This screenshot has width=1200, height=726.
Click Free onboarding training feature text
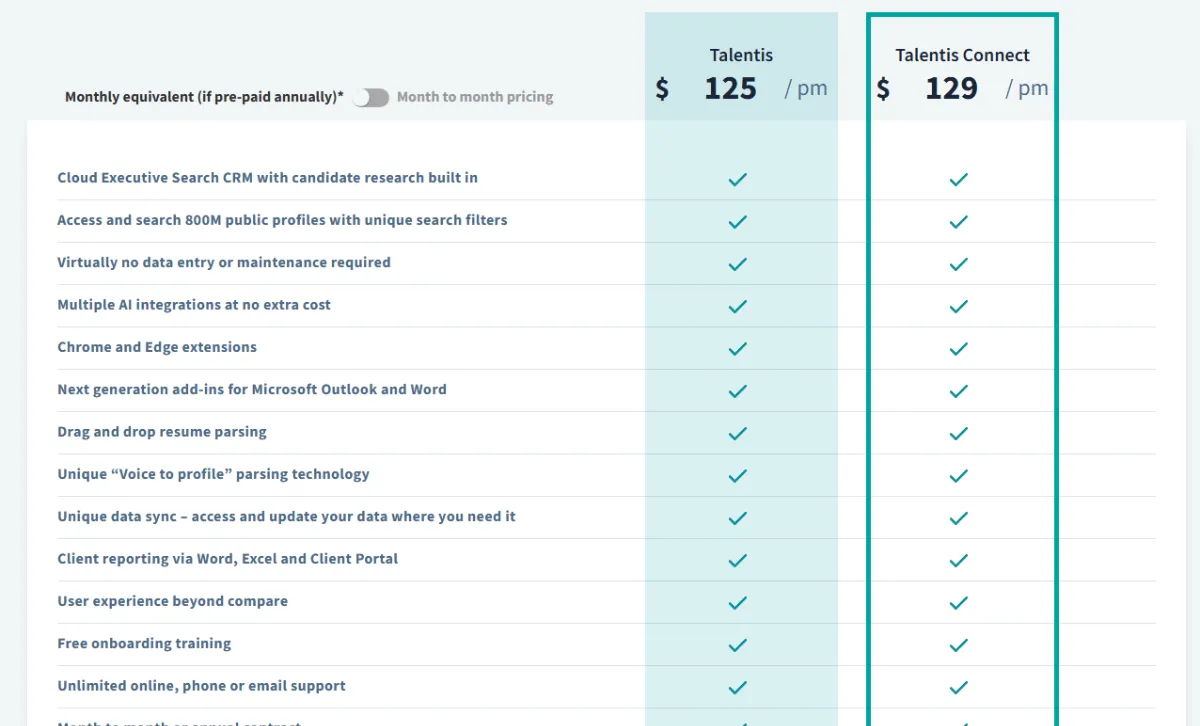click(144, 643)
